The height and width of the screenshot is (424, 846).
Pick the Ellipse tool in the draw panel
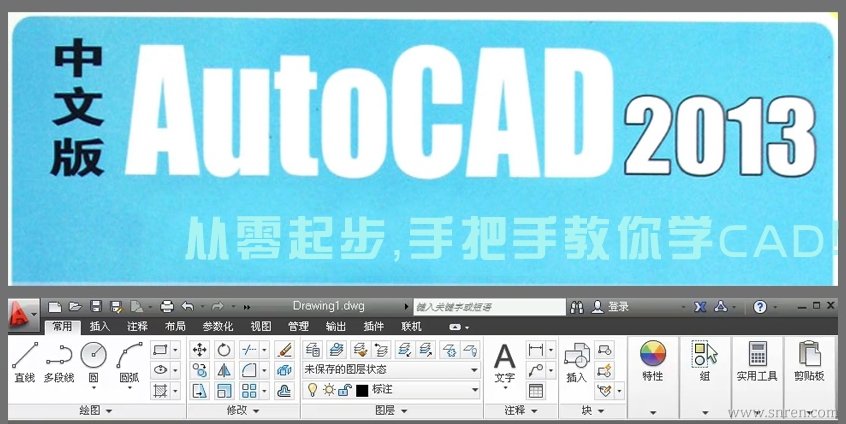(x=160, y=370)
